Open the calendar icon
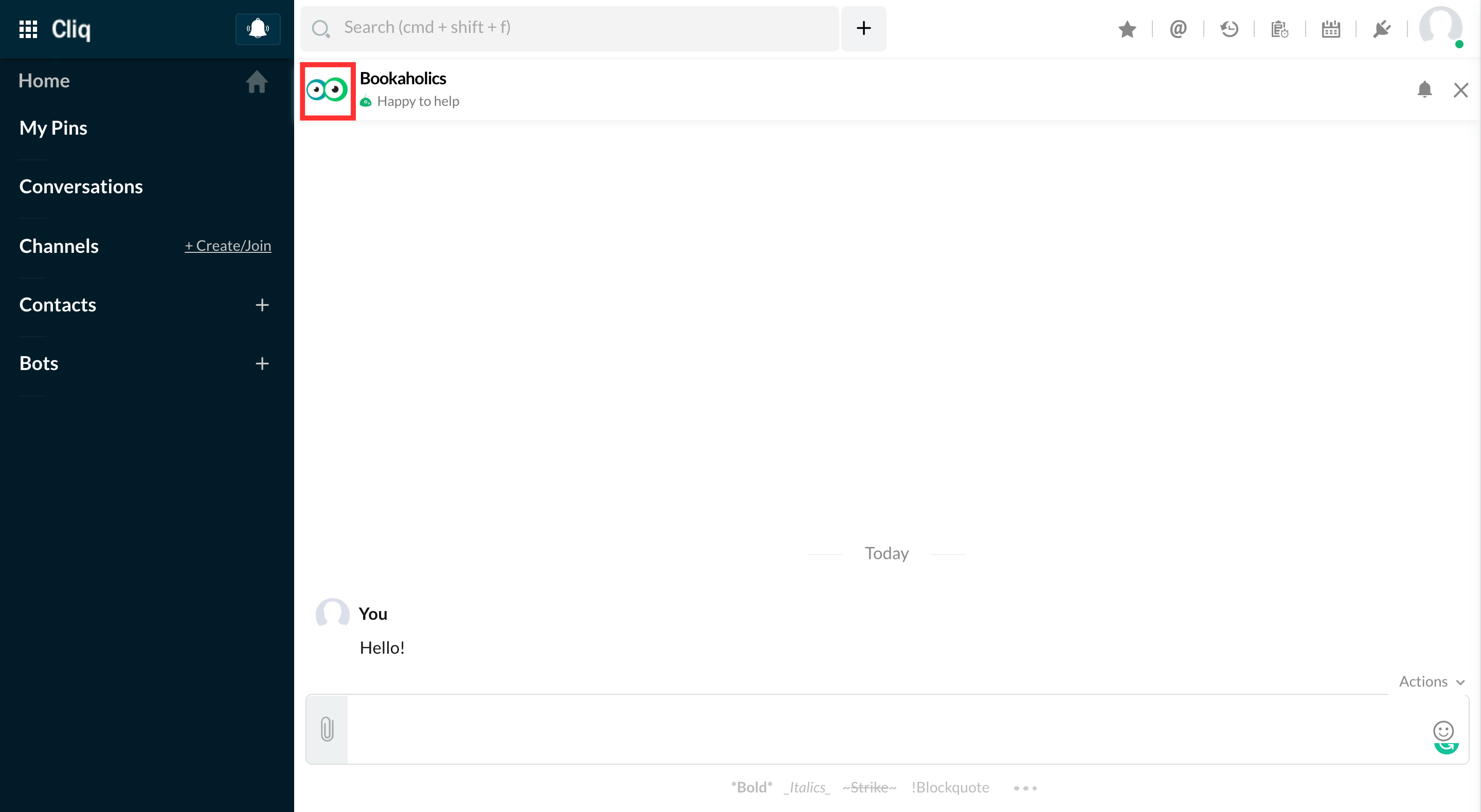The height and width of the screenshot is (812, 1481). click(1331, 29)
